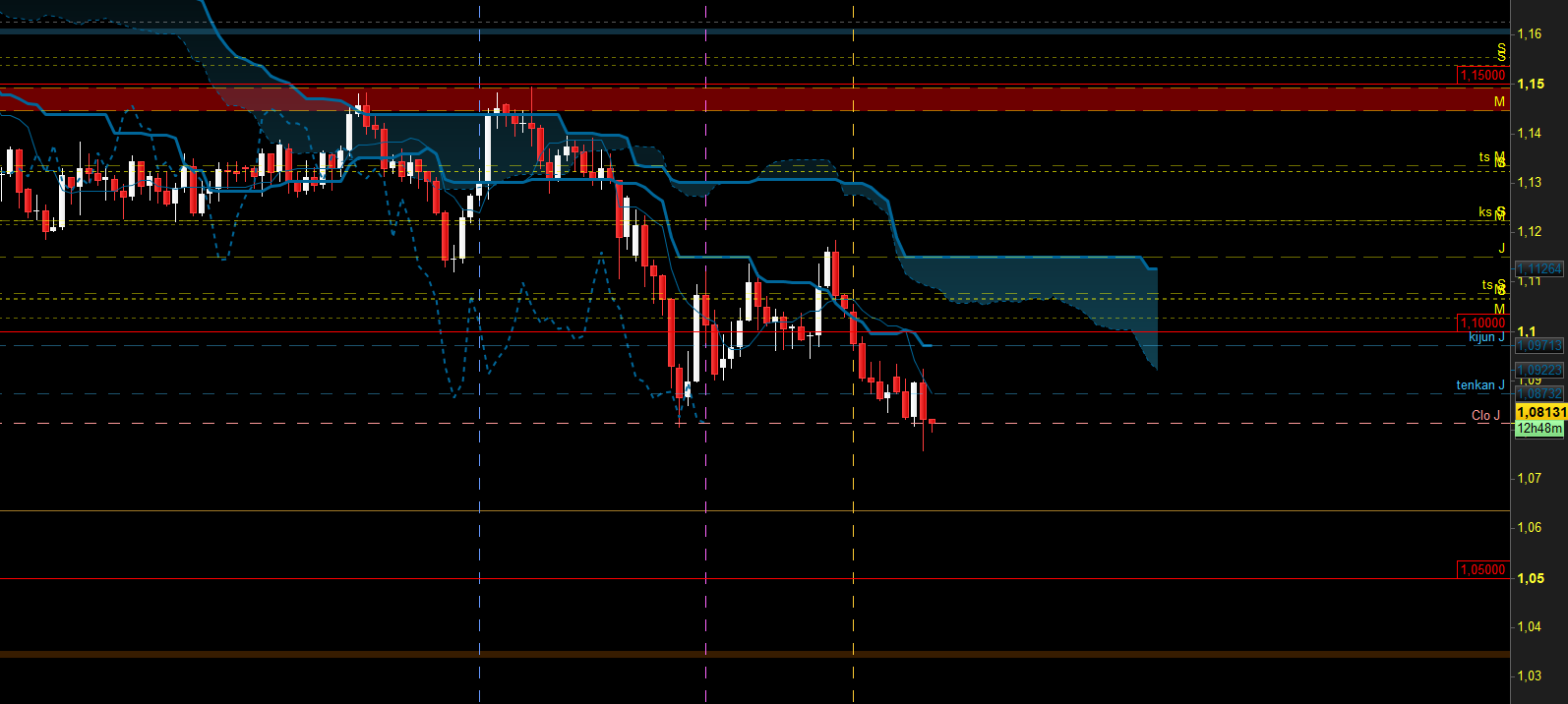
Task: Click the bold 1,05 axis price label
Action: coord(1531,578)
